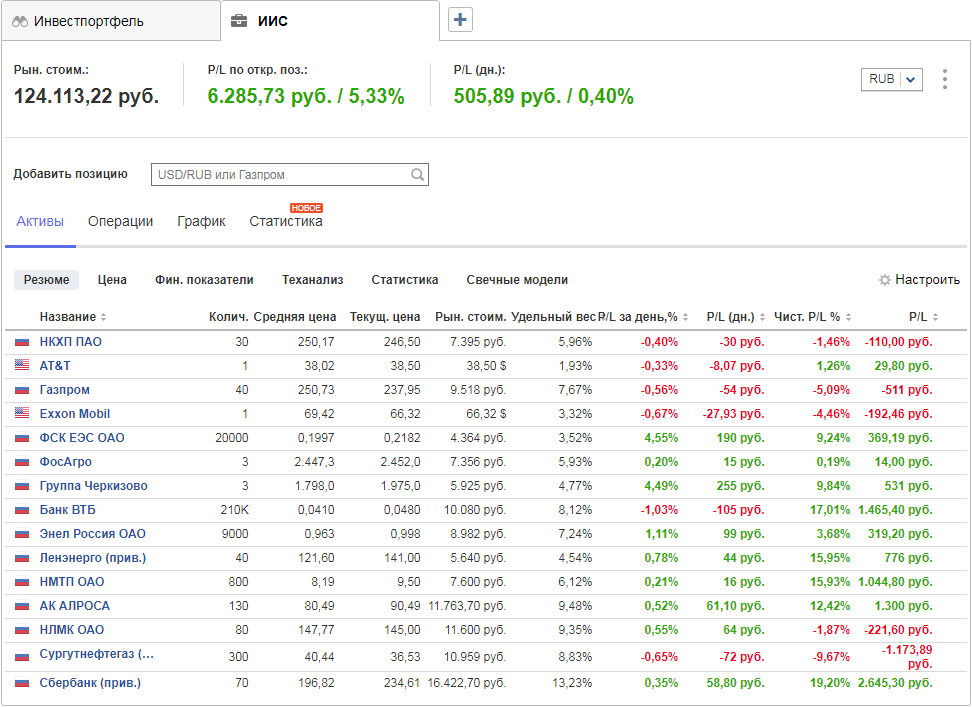
Task: Add a new portfolio with plus button
Action: (x=460, y=20)
